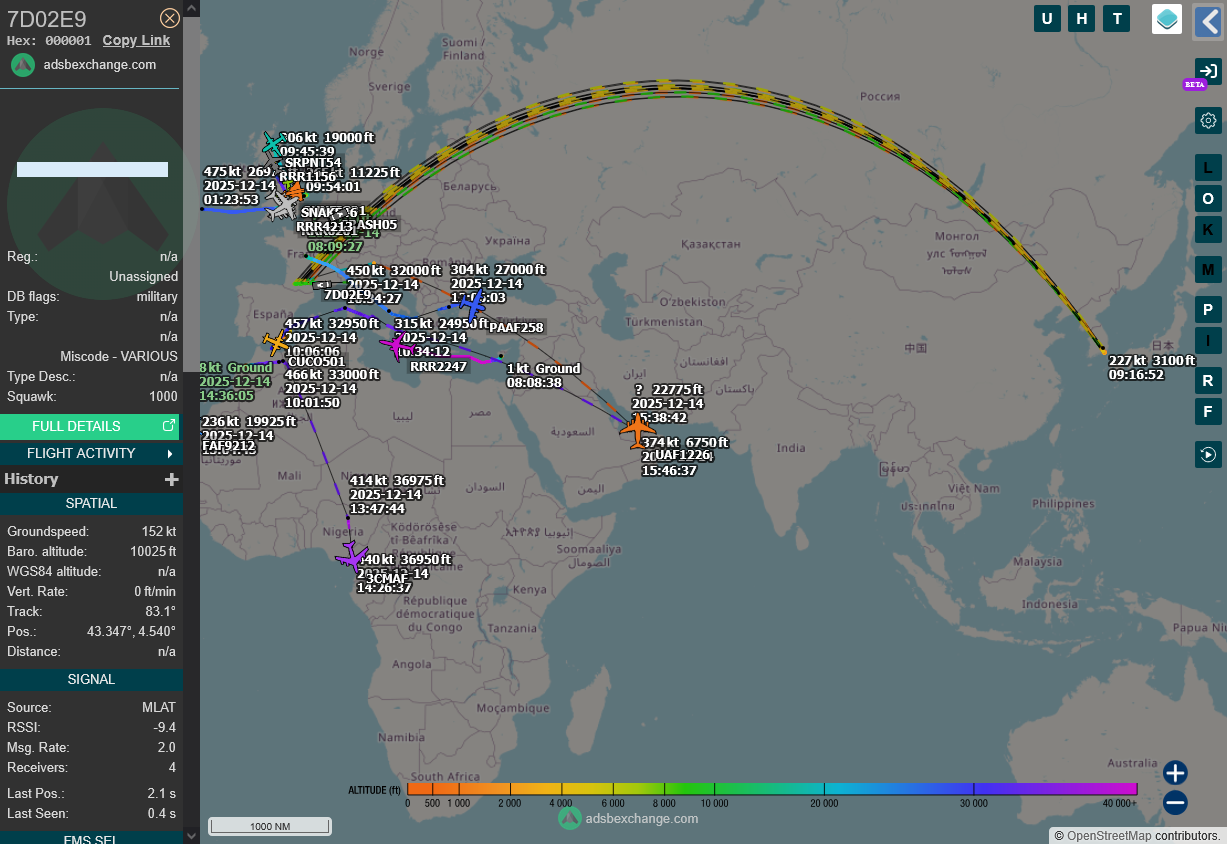Viewport: 1227px width, 844px height.
Task: Click the login arrow icon
Action: coord(1208,71)
